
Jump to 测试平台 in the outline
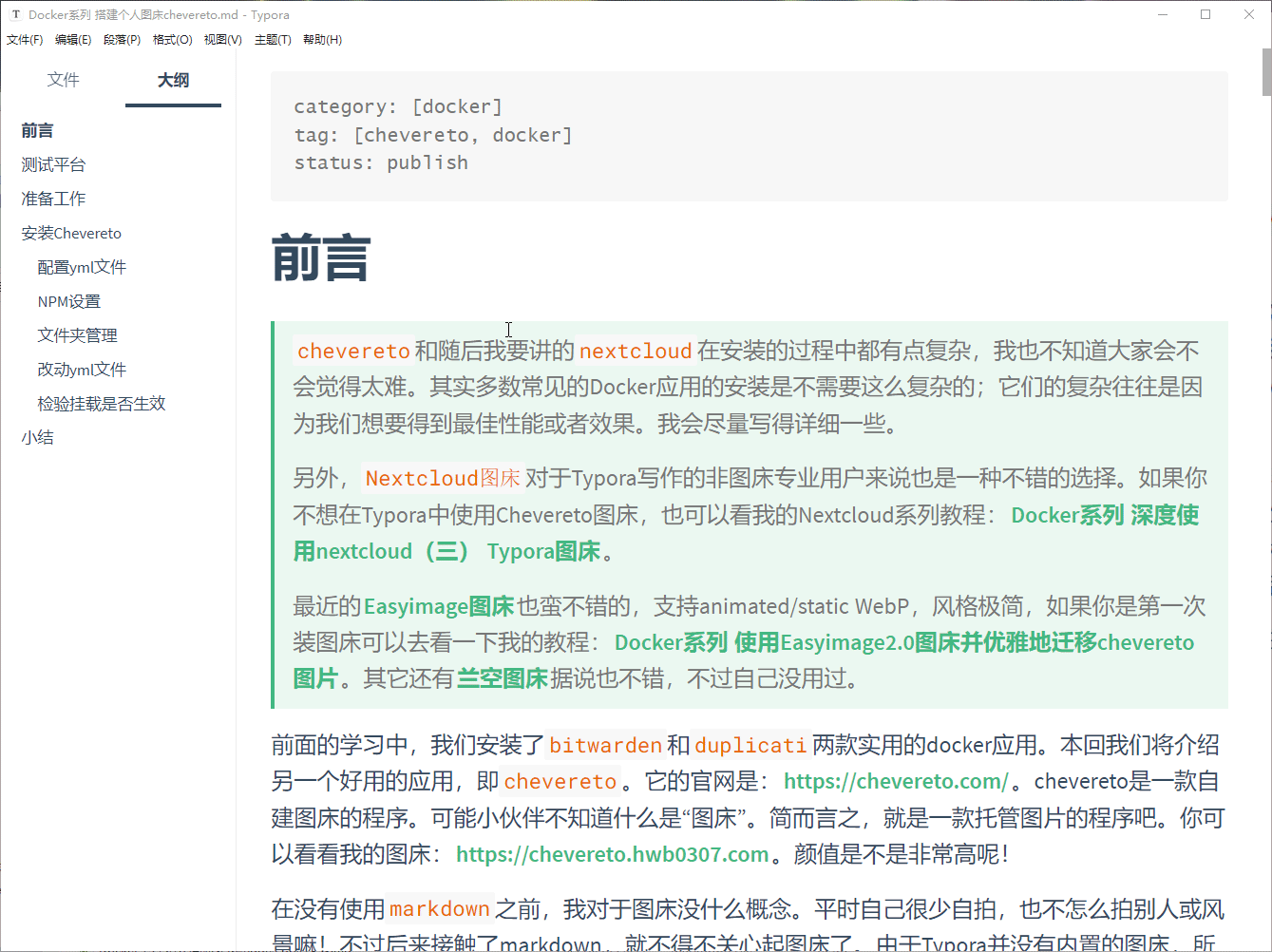[53, 164]
